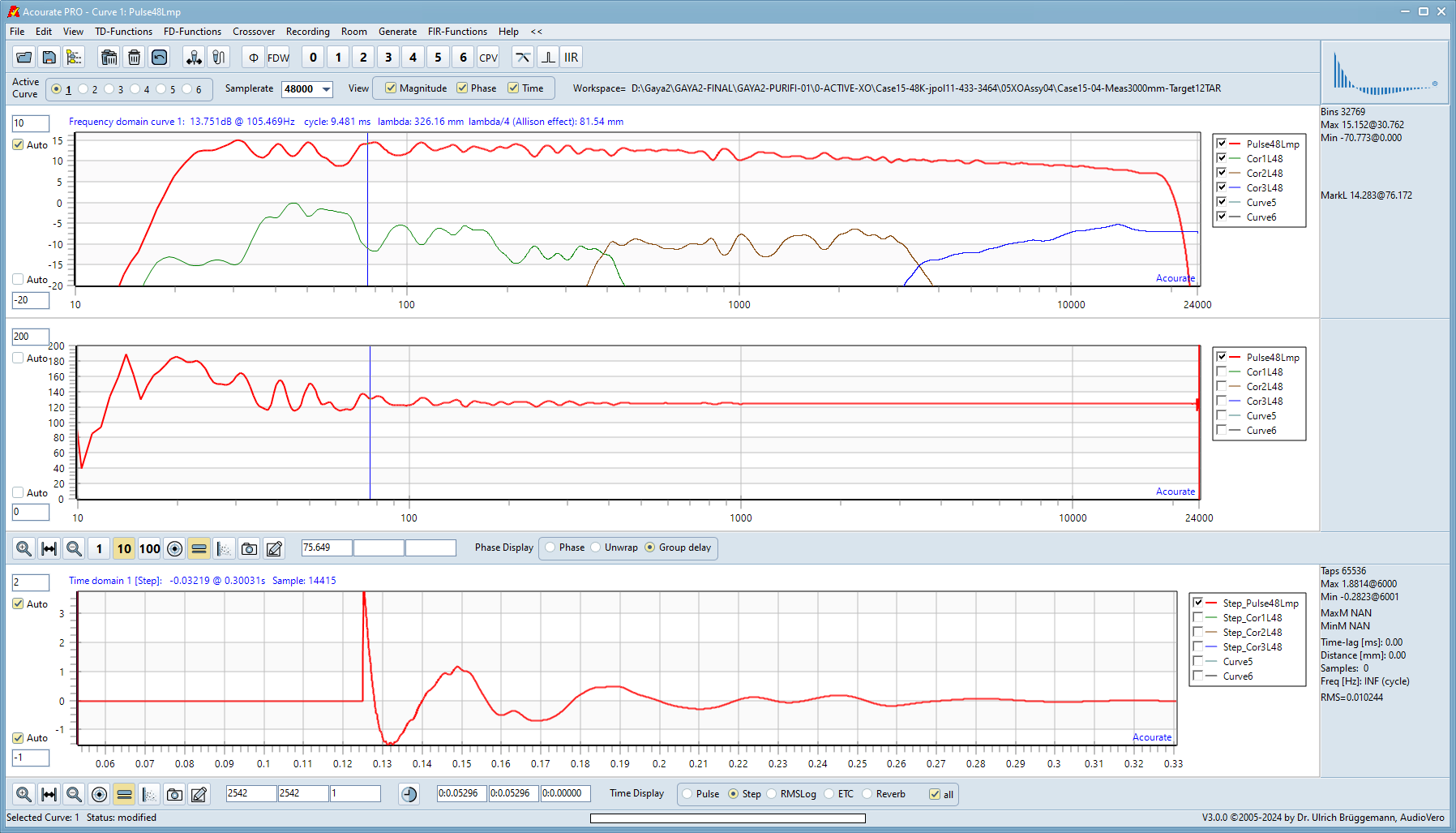This screenshot has height=833, width=1456.
Task: Click the clock icon in time toolbar
Action: pos(409,795)
